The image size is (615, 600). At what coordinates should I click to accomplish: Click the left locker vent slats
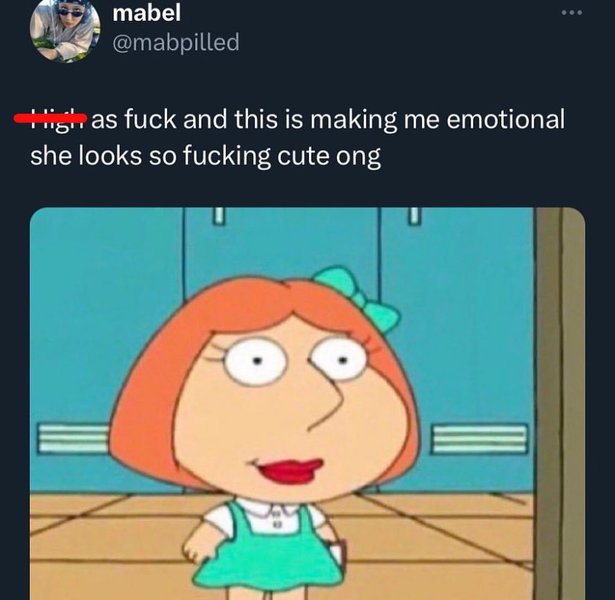(x=73, y=437)
